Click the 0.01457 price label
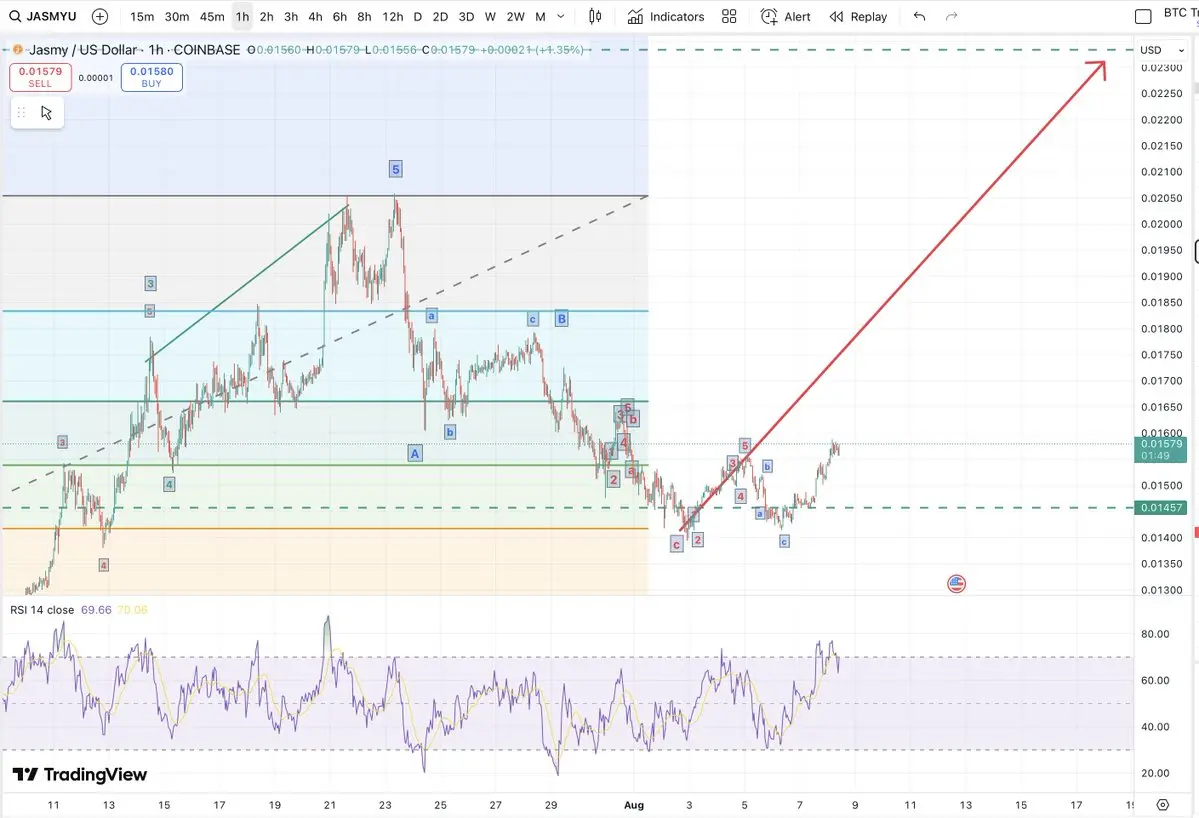The height and width of the screenshot is (818, 1199). tap(1161, 508)
